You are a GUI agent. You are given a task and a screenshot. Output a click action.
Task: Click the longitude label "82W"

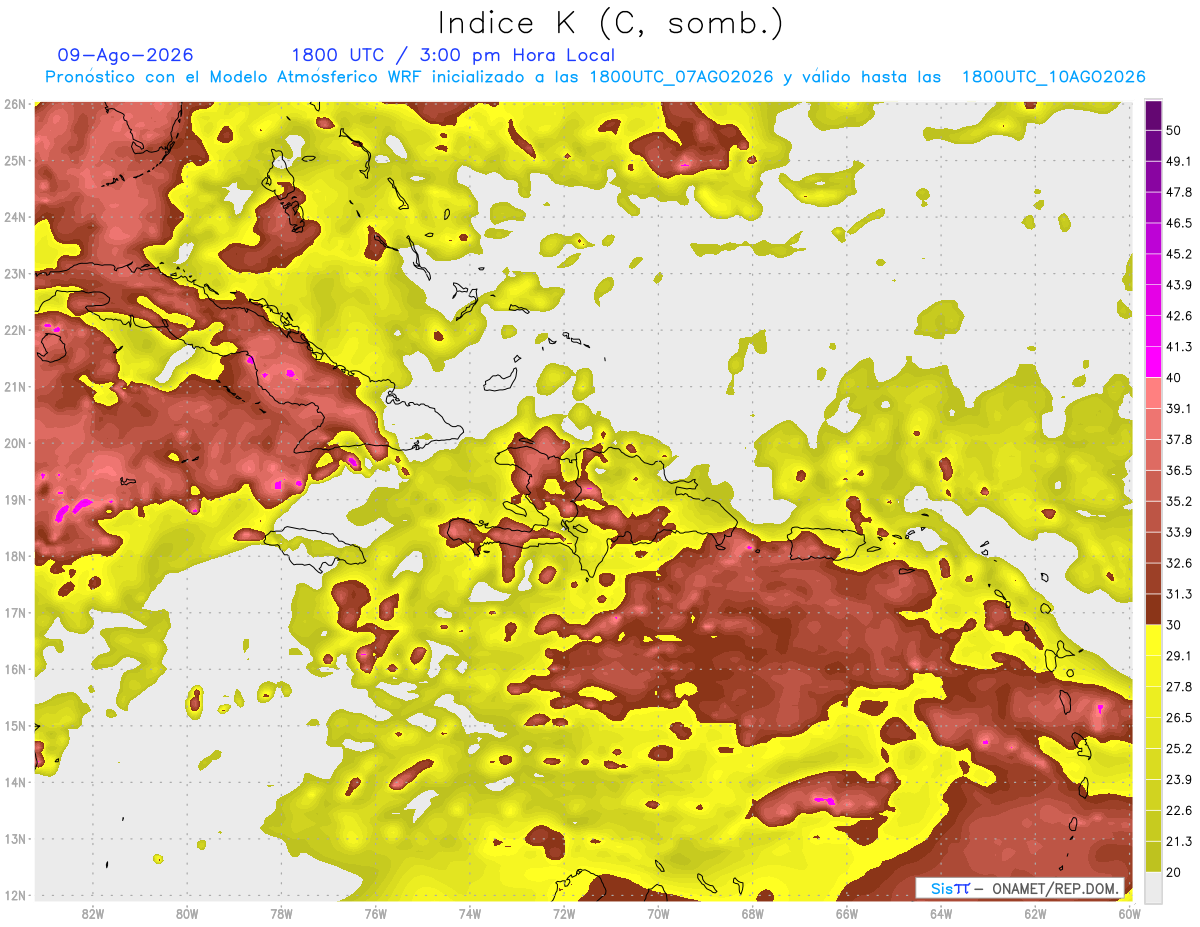(x=92, y=913)
